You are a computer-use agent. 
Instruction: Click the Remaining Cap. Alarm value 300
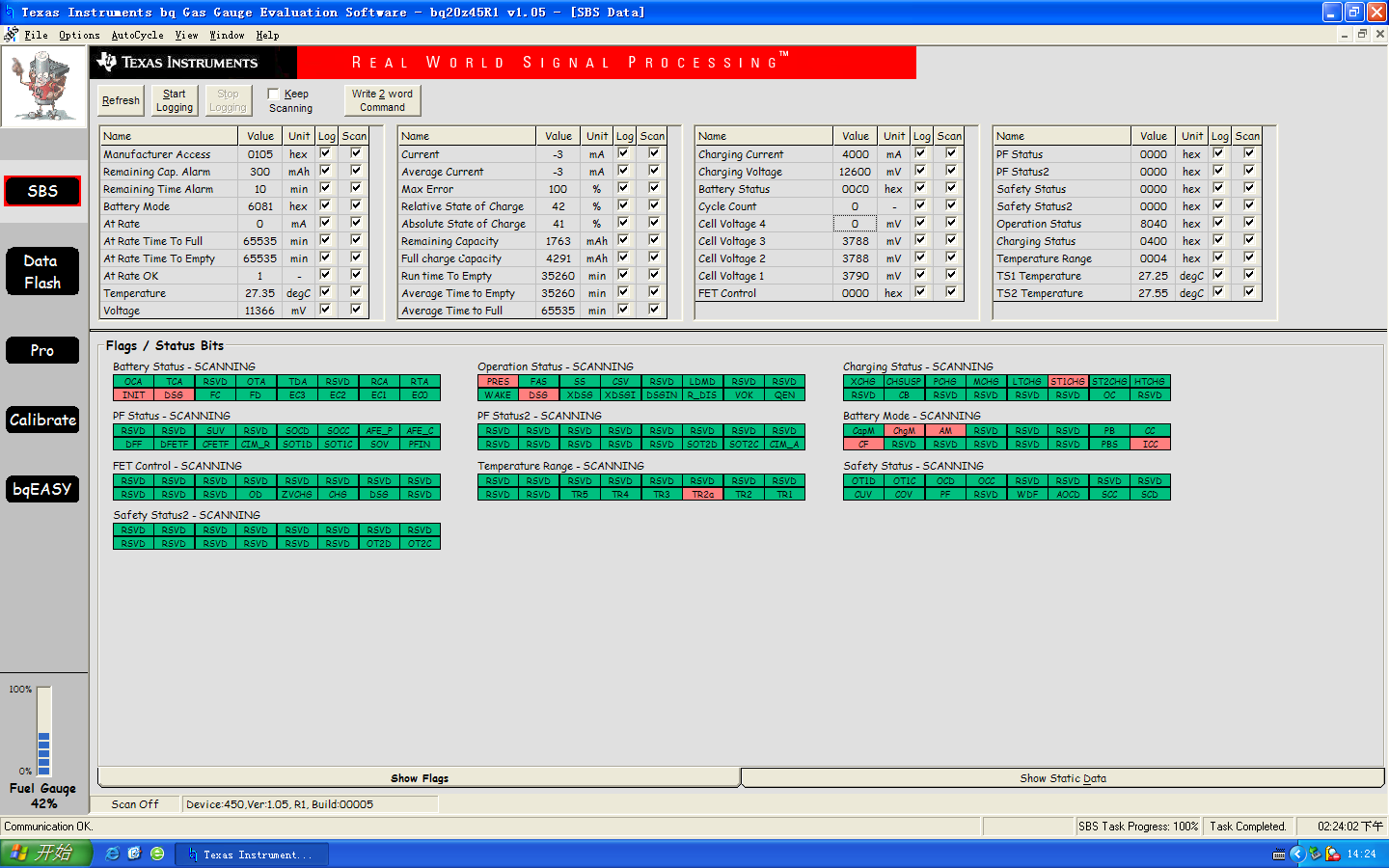[260, 172]
